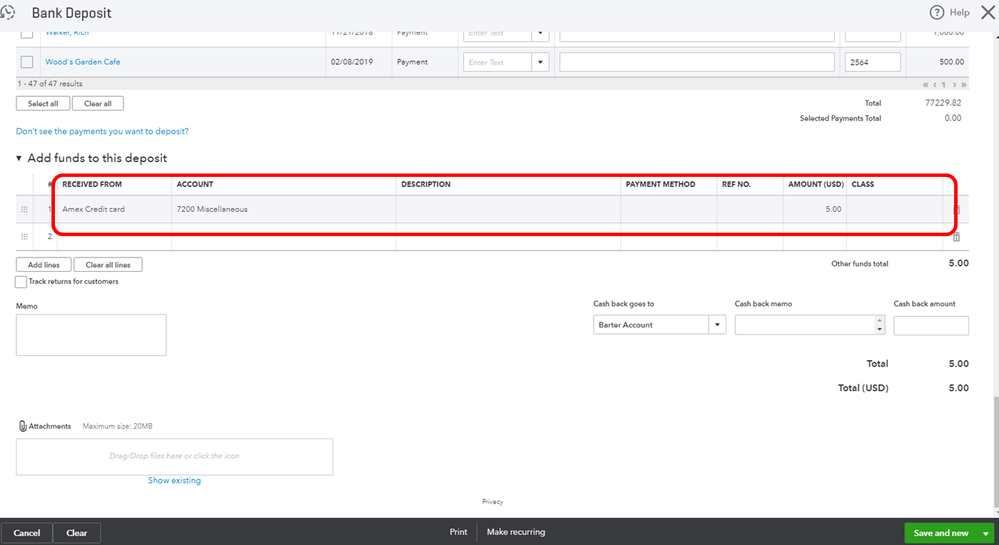This screenshot has width=999, height=545.
Task: Click the Clear button in the footer
Action: [x=76, y=533]
